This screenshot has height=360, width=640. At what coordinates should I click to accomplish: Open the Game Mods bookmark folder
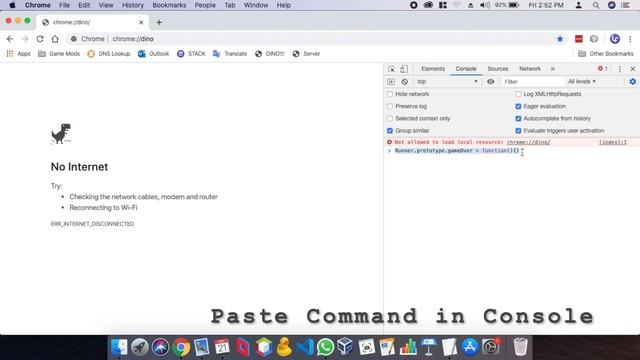point(59,54)
